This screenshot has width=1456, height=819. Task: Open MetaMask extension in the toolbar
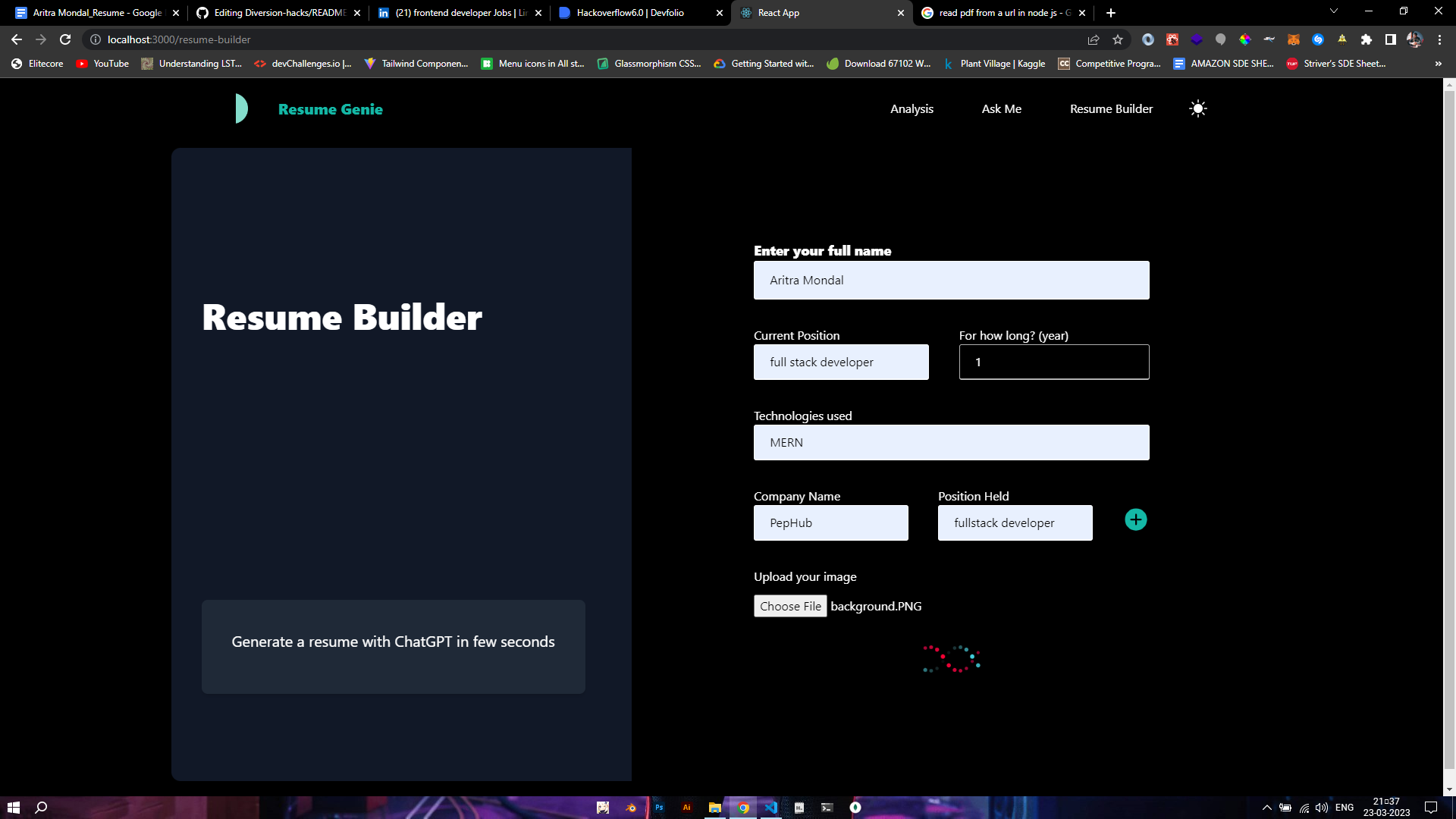click(x=1294, y=39)
